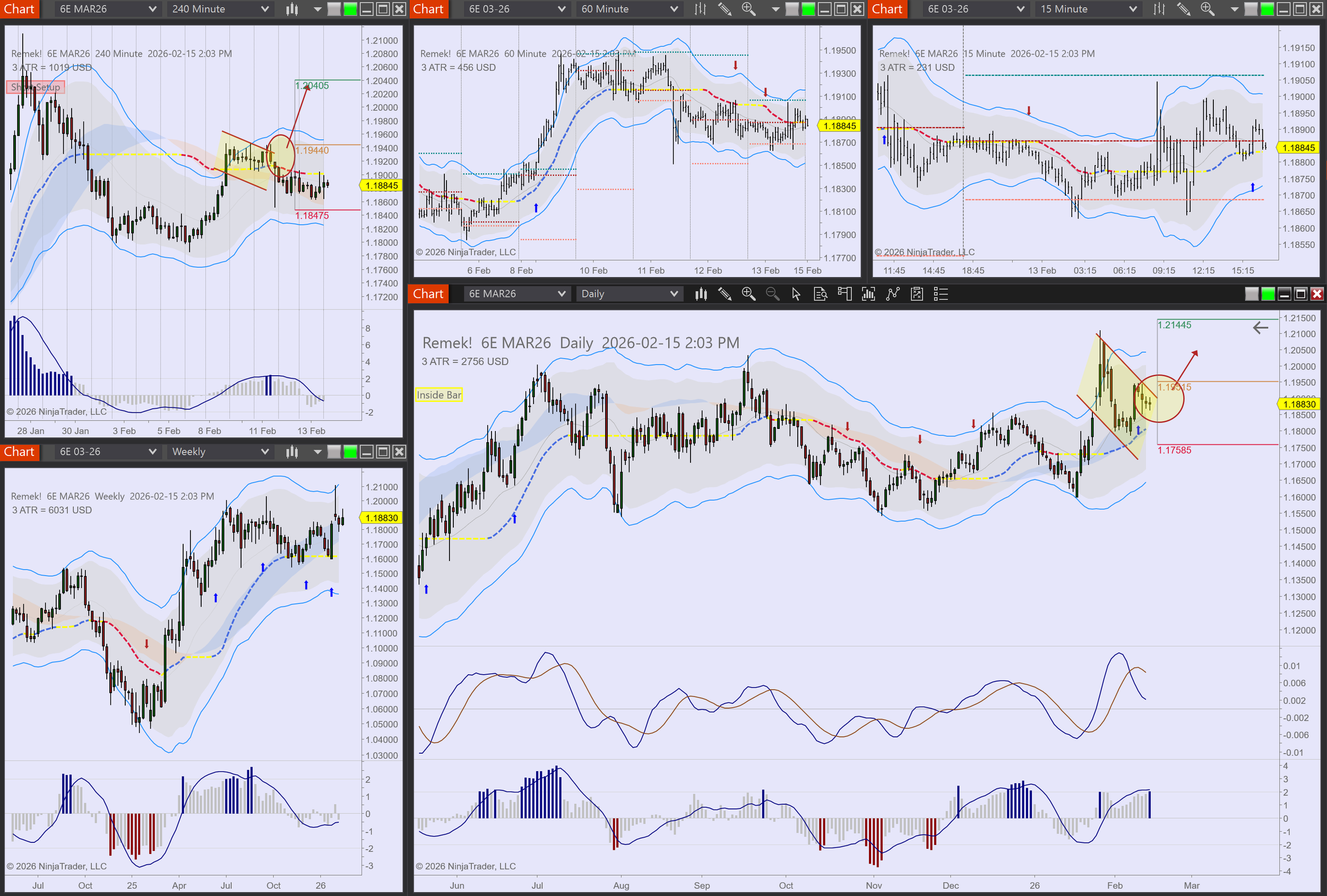1327x896 pixels.
Task: Click the Chart tab of Weekly window
Action: pyautogui.click(x=20, y=452)
